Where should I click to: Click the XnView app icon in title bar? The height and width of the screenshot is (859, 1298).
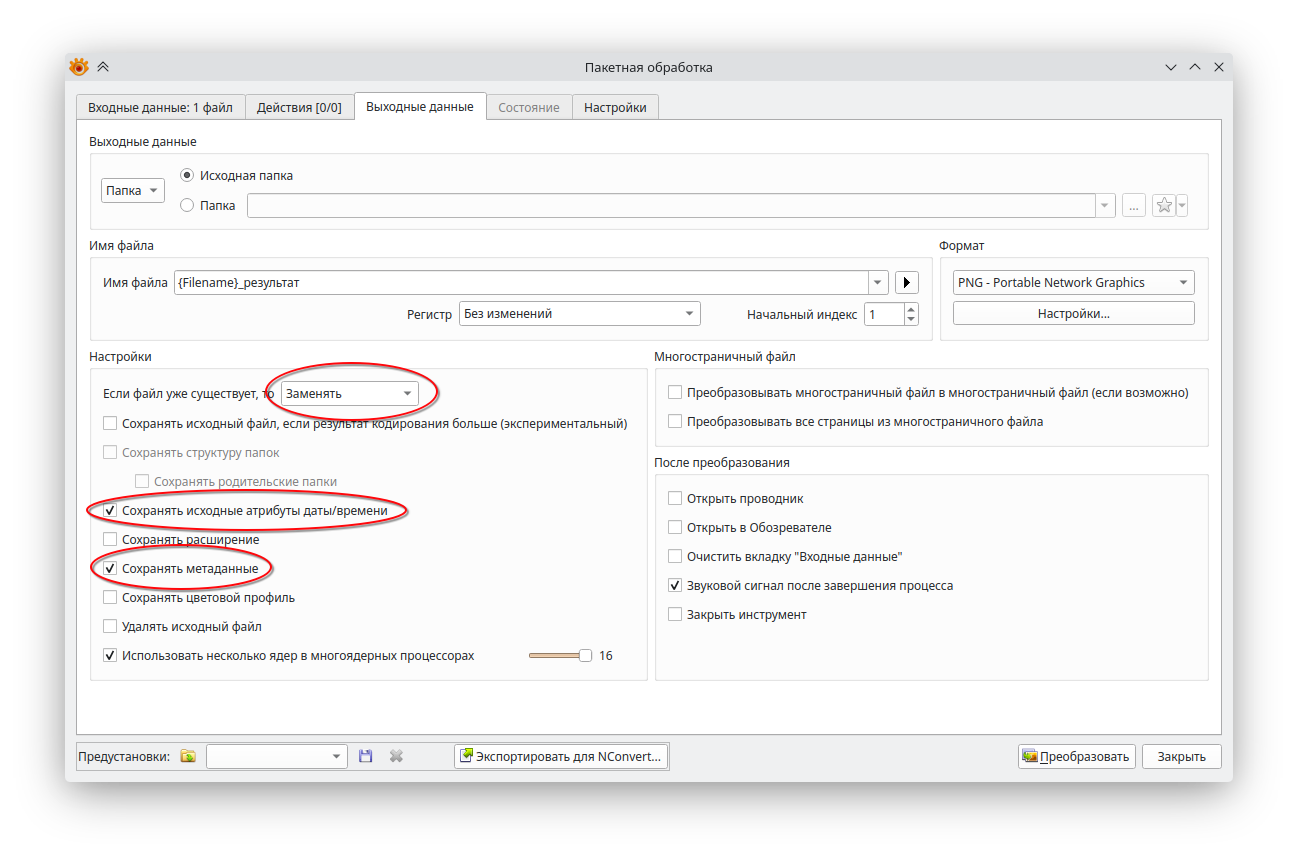tap(79, 67)
